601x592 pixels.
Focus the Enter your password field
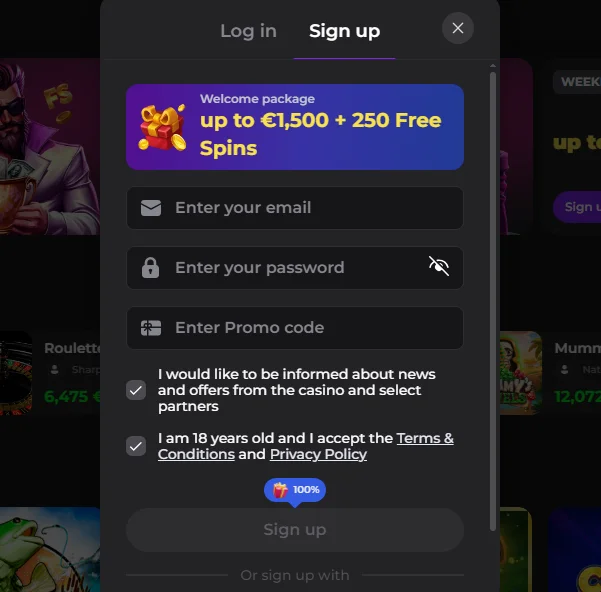pyautogui.click(x=295, y=267)
